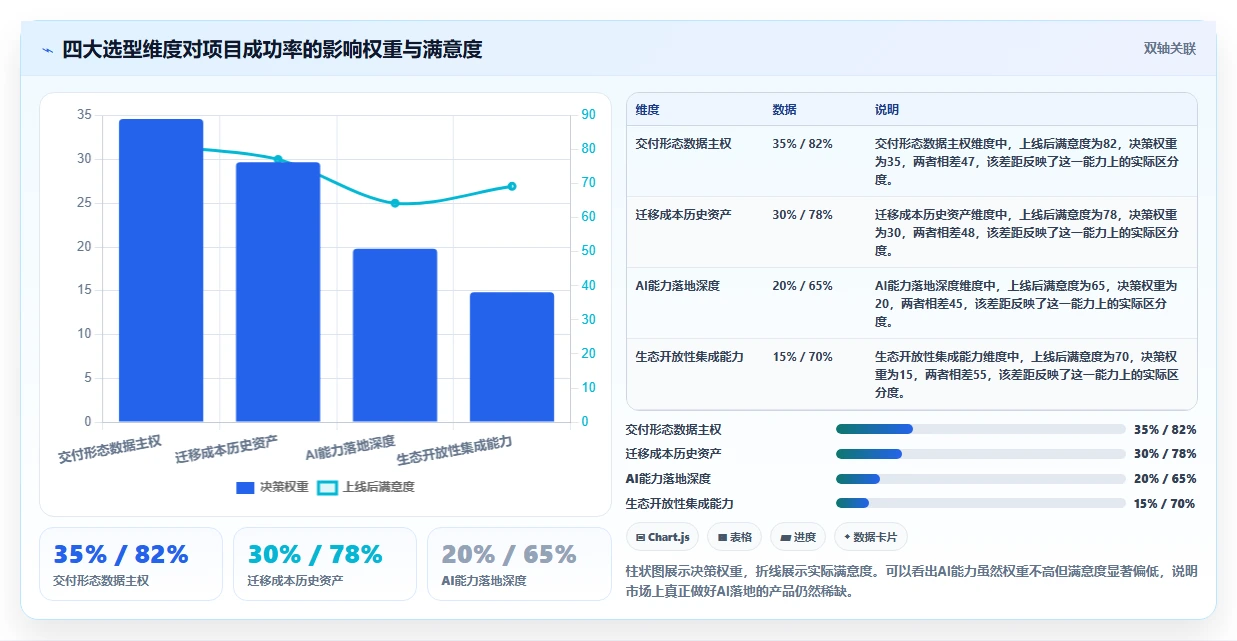Click the 15% / 70% value beside the progress list
The width and height of the screenshot is (1237, 641).
click(1165, 504)
